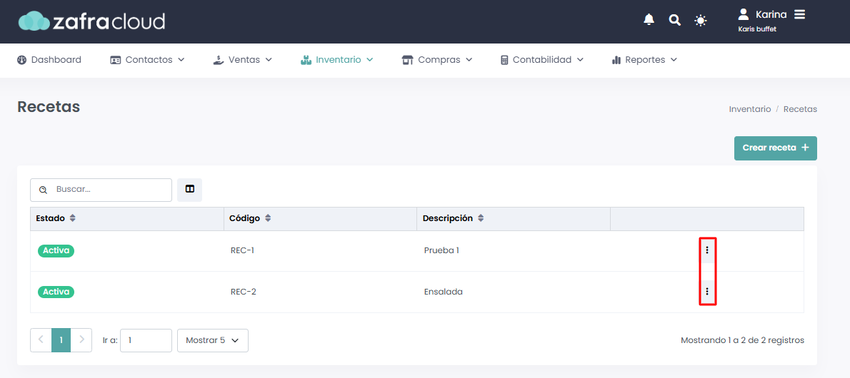The height and width of the screenshot is (378, 850).
Task: Sort by Descripción column arrows
Action: pyautogui.click(x=481, y=218)
